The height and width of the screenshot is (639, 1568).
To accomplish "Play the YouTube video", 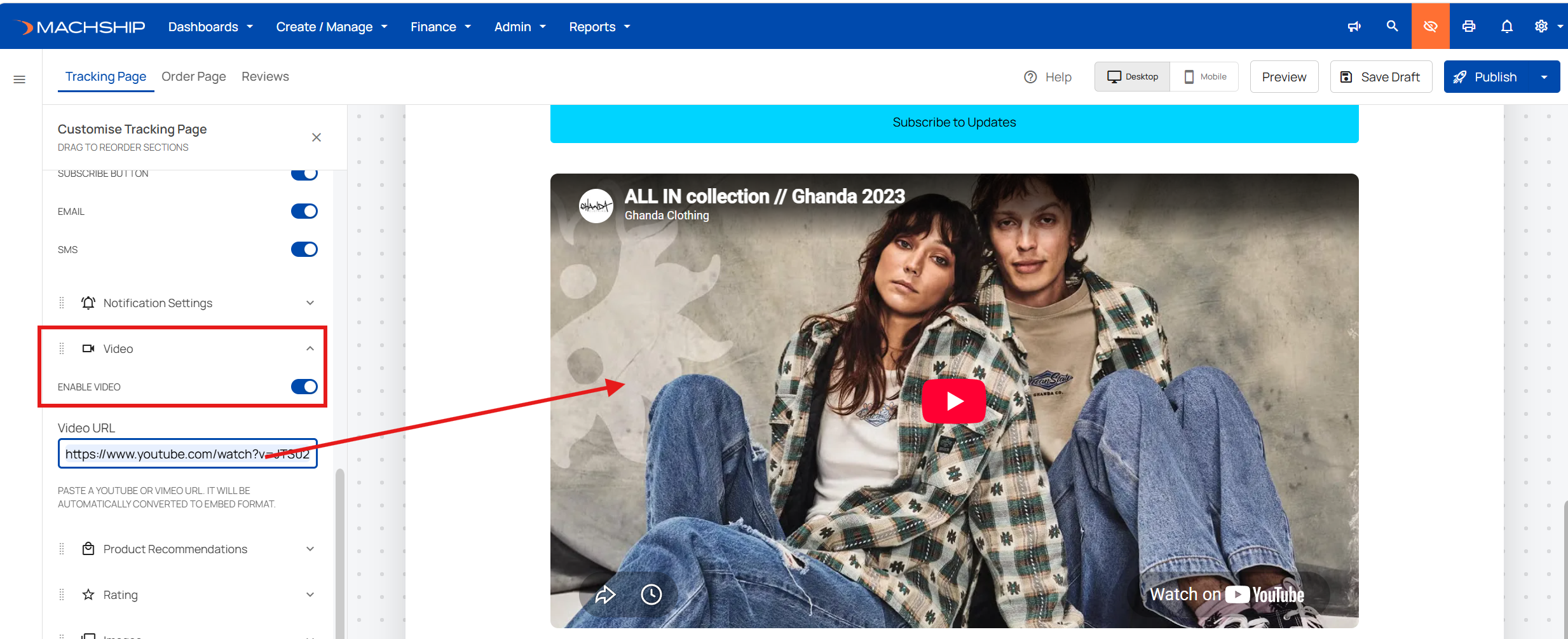I will coord(954,401).
